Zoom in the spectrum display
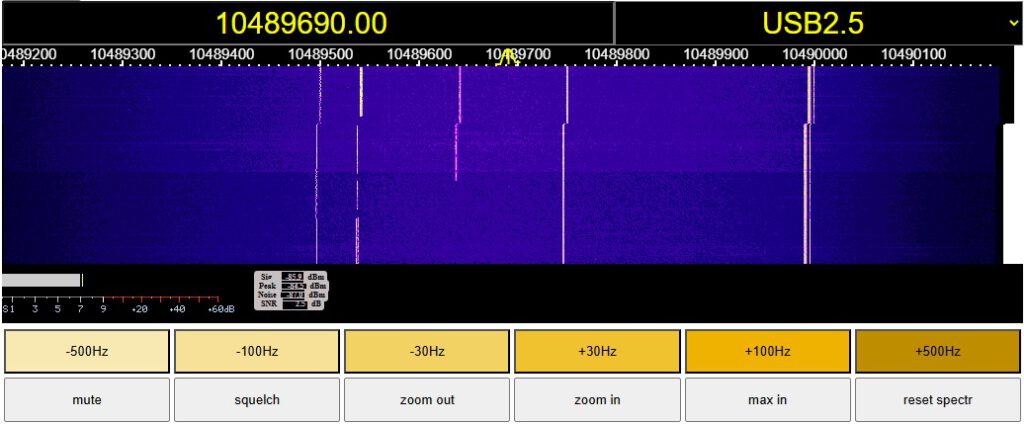The width and height of the screenshot is (1024, 424). [597, 400]
